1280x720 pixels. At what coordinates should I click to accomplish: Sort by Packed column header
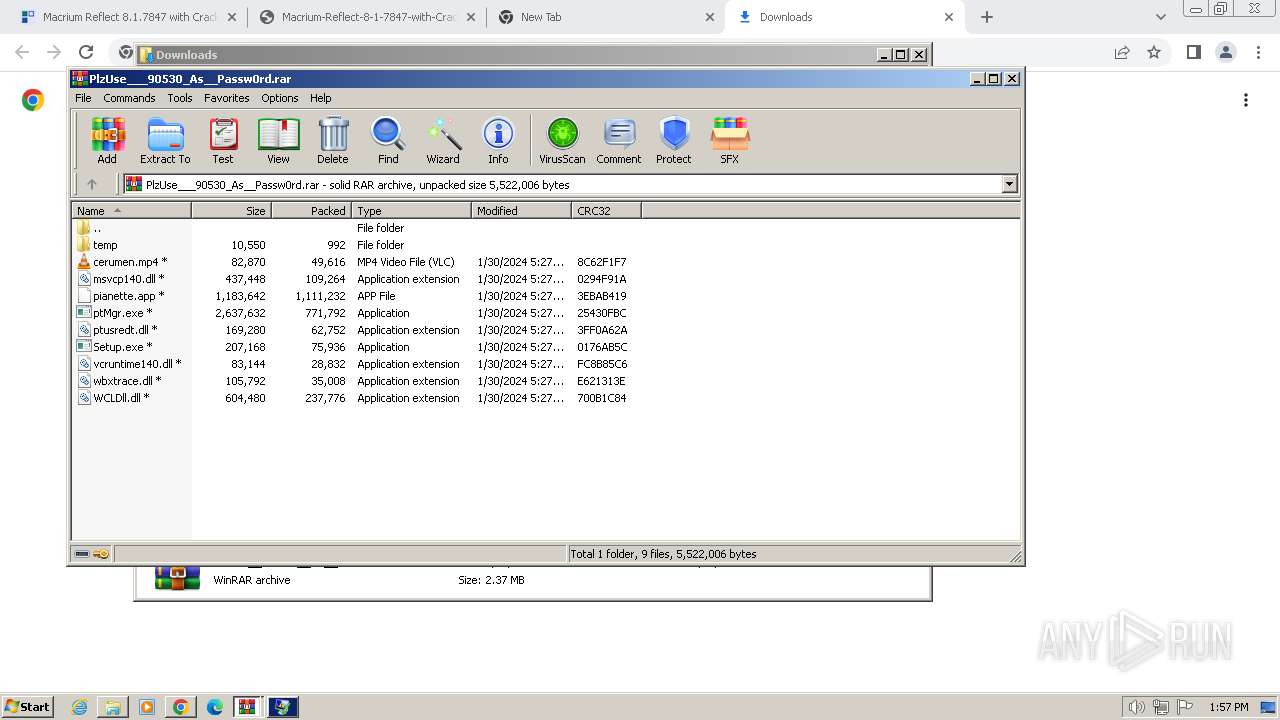click(x=311, y=211)
